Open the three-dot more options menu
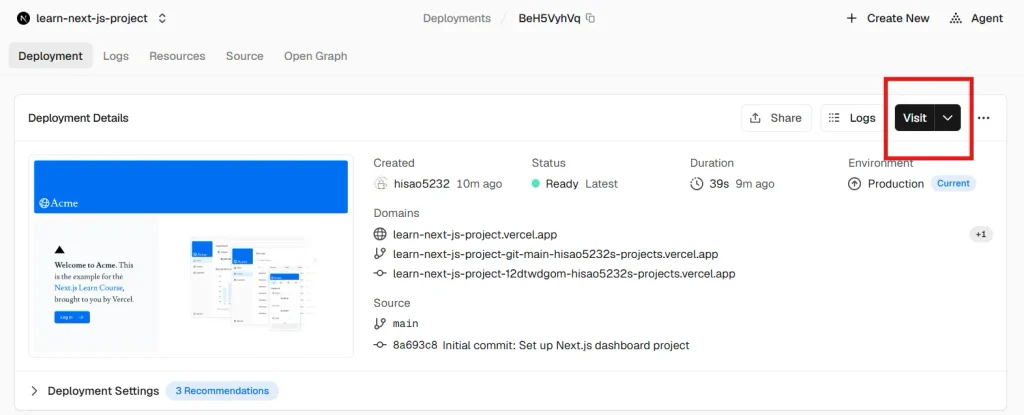The width and height of the screenshot is (1024, 415). click(x=984, y=118)
